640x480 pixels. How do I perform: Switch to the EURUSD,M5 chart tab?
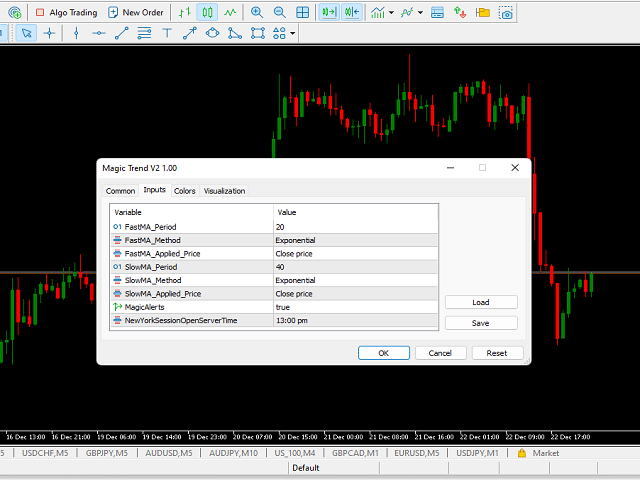(x=417, y=453)
